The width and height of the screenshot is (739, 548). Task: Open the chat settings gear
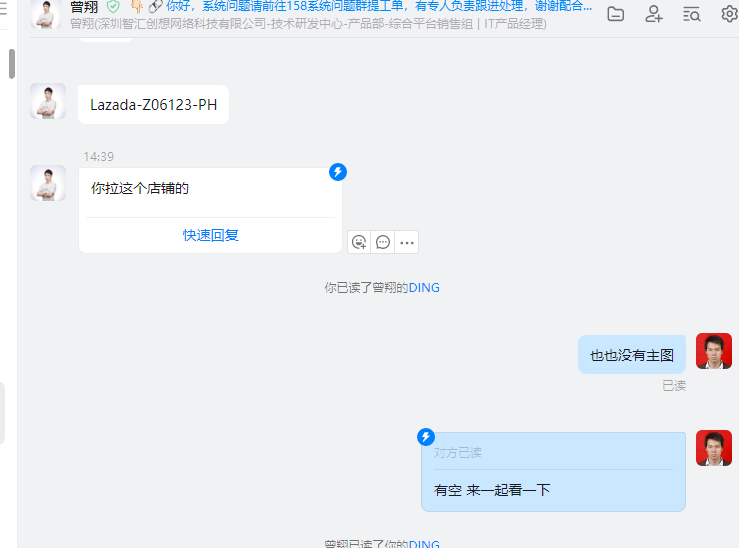coord(730,14)
